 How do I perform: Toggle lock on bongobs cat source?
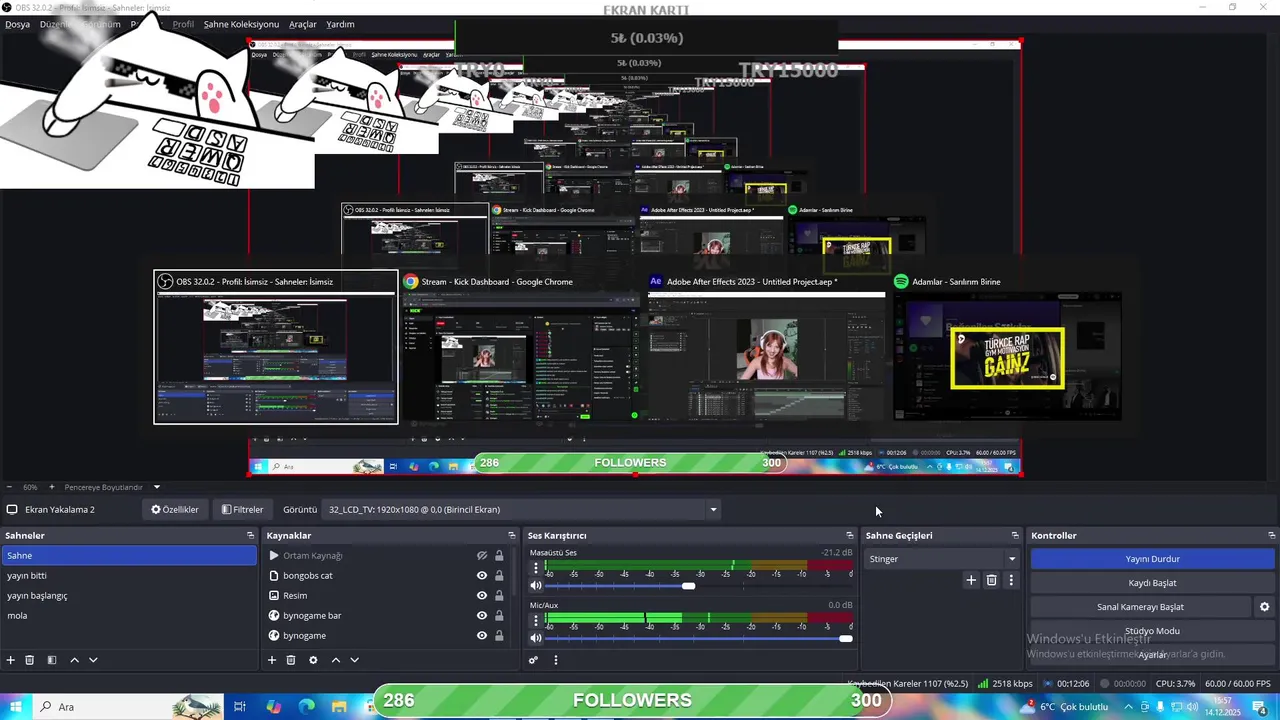click(x=499, y=576)
